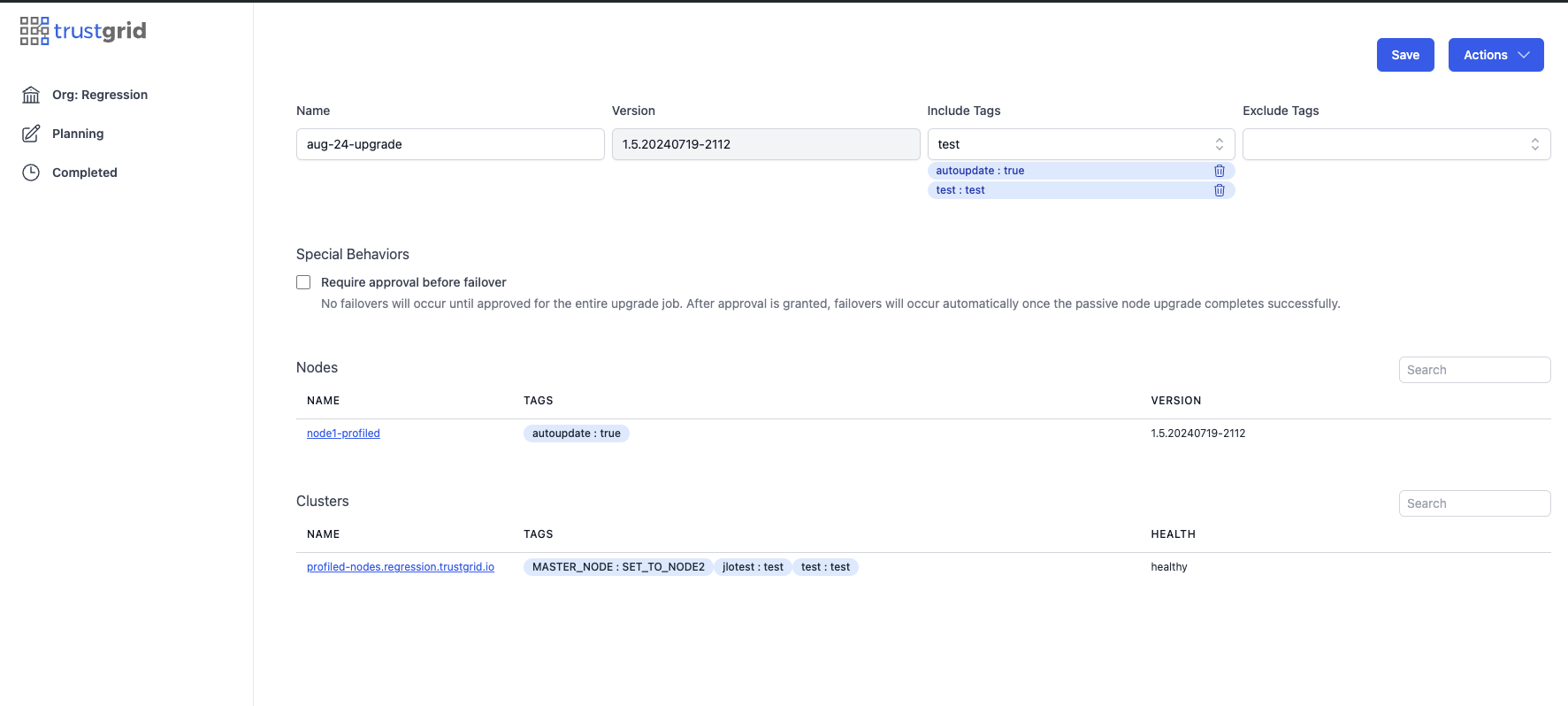Open the Include Tags combo box

coord(1081,144)
